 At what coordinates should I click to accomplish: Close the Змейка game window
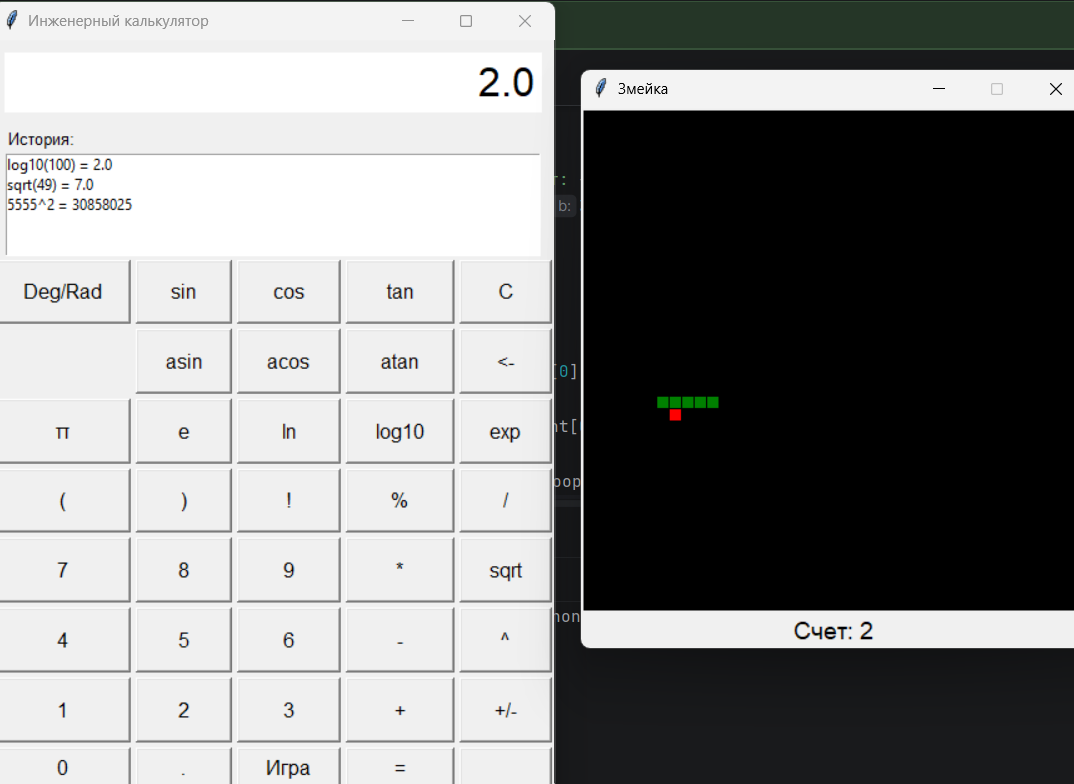point(1056,88)
